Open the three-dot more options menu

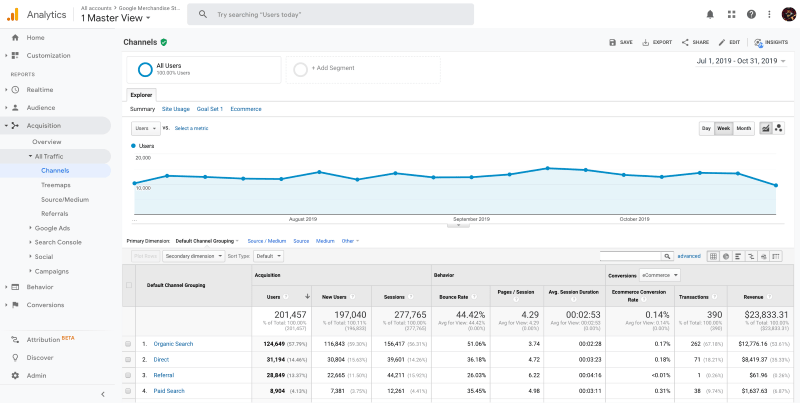[769, 14]
